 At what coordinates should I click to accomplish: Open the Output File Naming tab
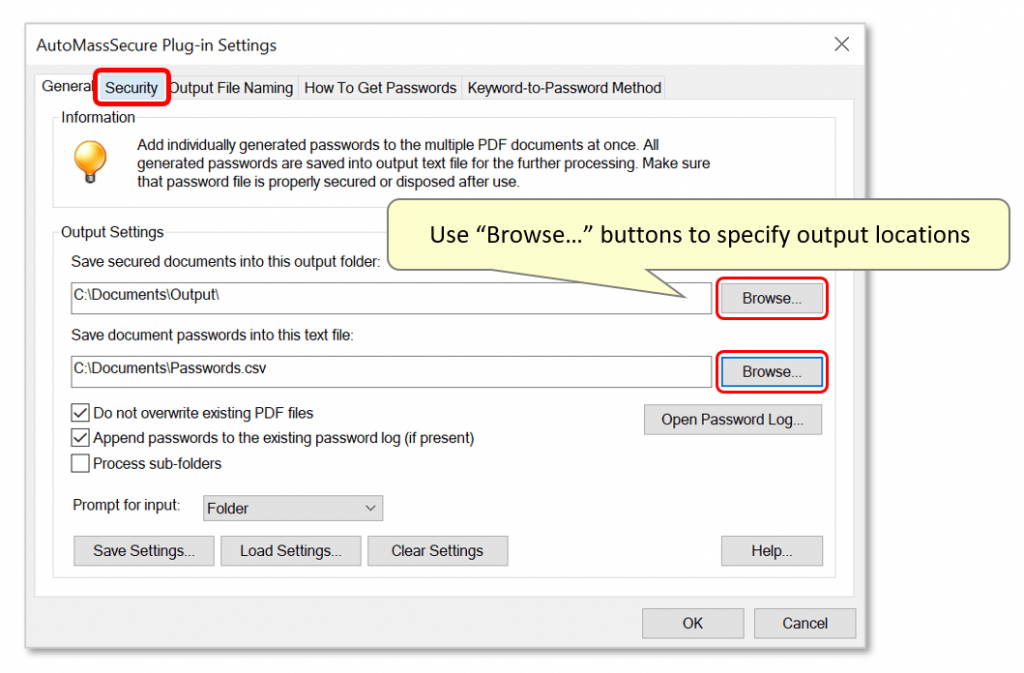(x=231, y=87)
